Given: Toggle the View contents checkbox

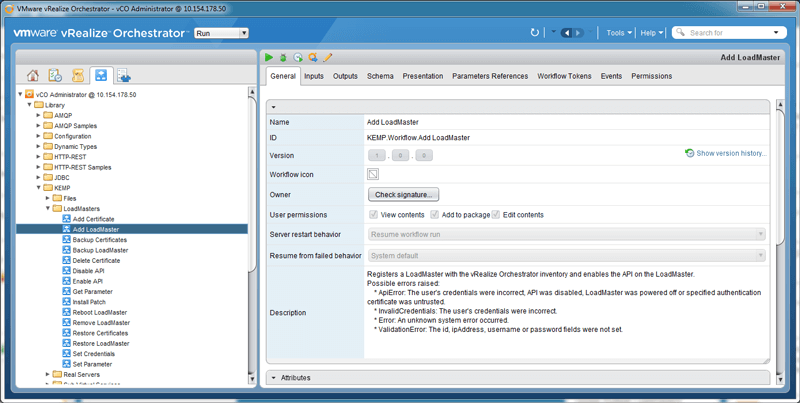Looking at the screenshot, I should pyautogui.click(x=373, y=215).
